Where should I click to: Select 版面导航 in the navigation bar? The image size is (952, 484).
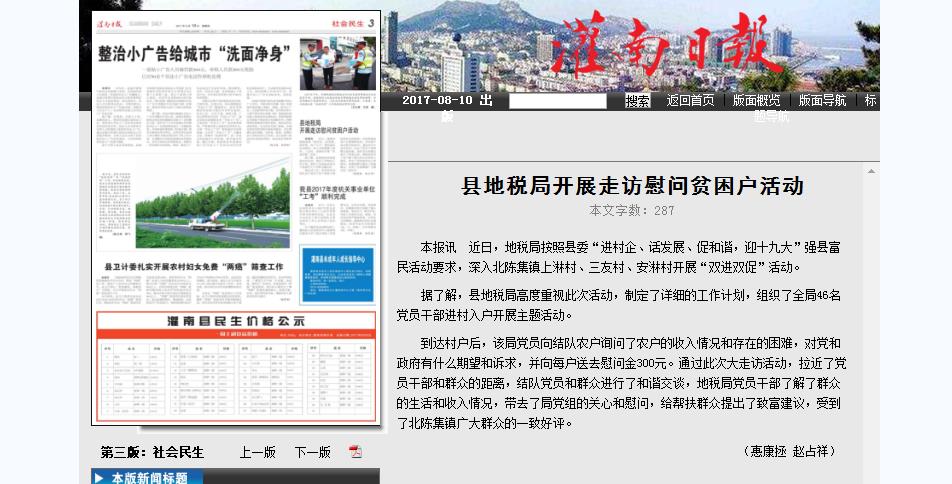822,101
